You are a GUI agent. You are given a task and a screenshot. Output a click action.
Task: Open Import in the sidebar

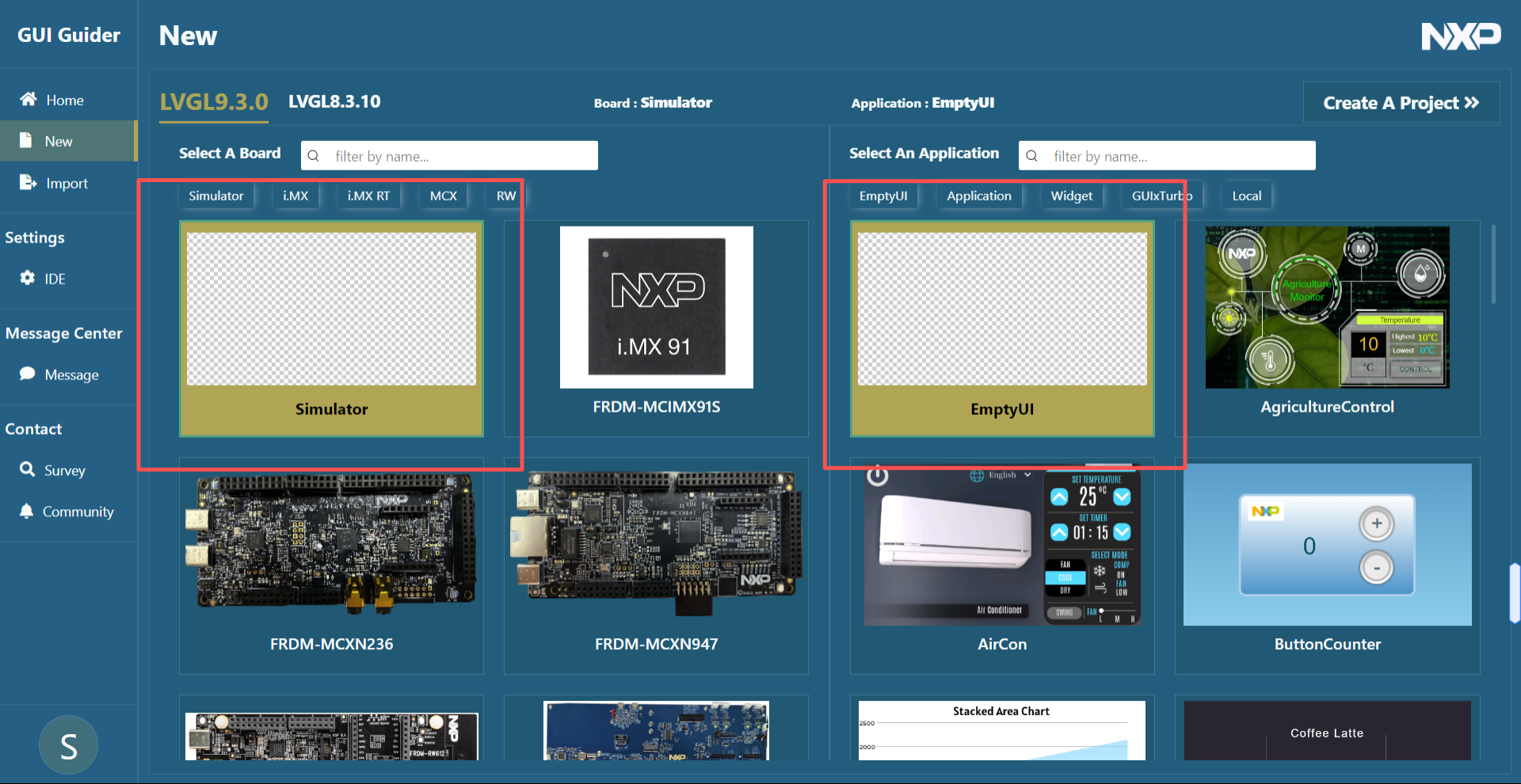(69, 183)
